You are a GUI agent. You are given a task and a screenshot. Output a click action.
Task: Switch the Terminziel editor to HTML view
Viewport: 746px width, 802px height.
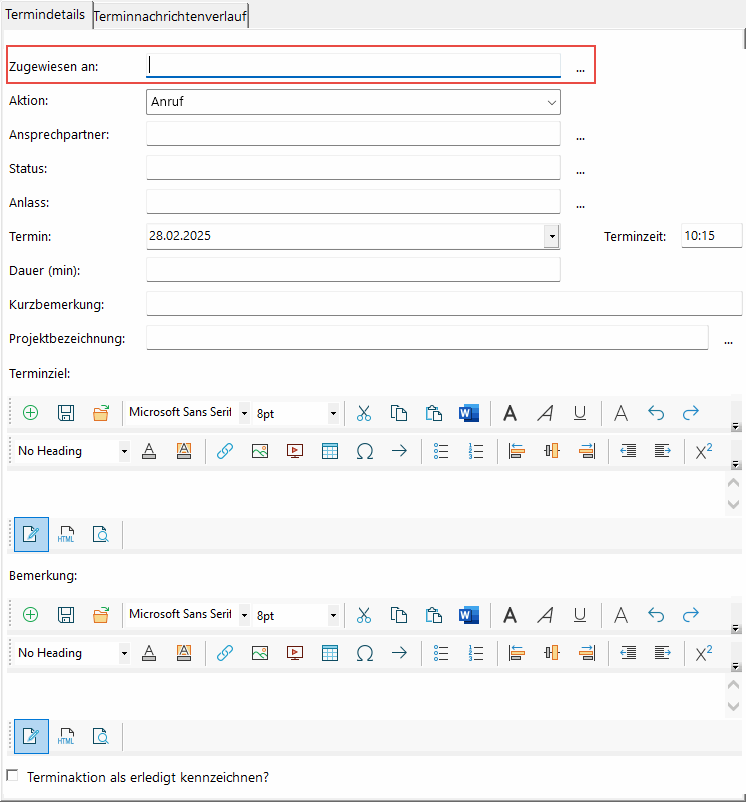tap(66, 534)
